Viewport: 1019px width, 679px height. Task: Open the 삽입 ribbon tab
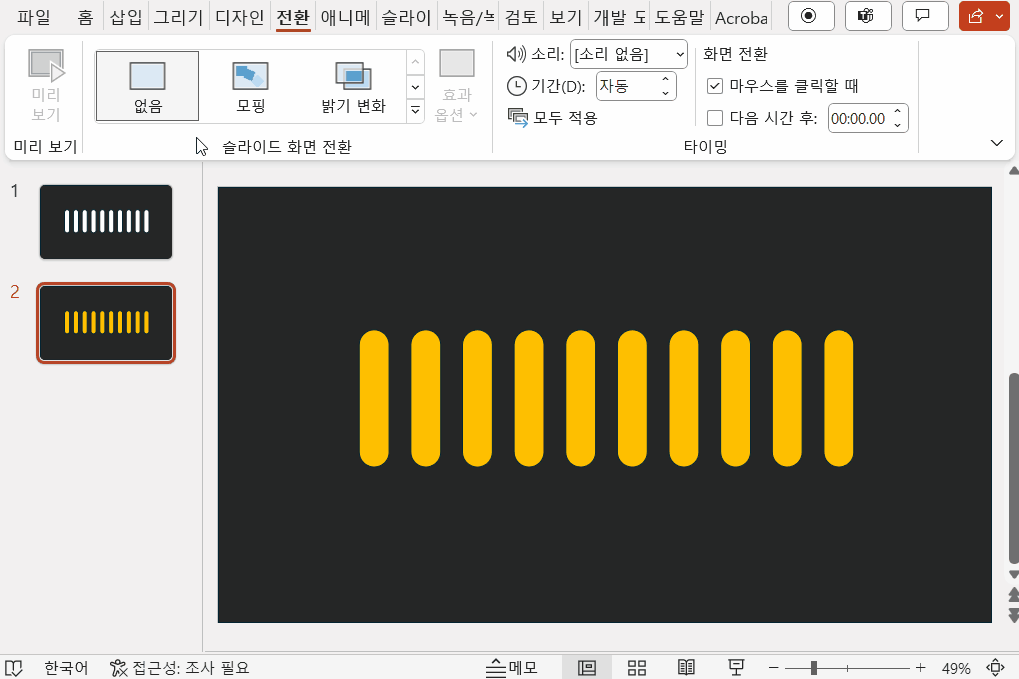[125, 17]
